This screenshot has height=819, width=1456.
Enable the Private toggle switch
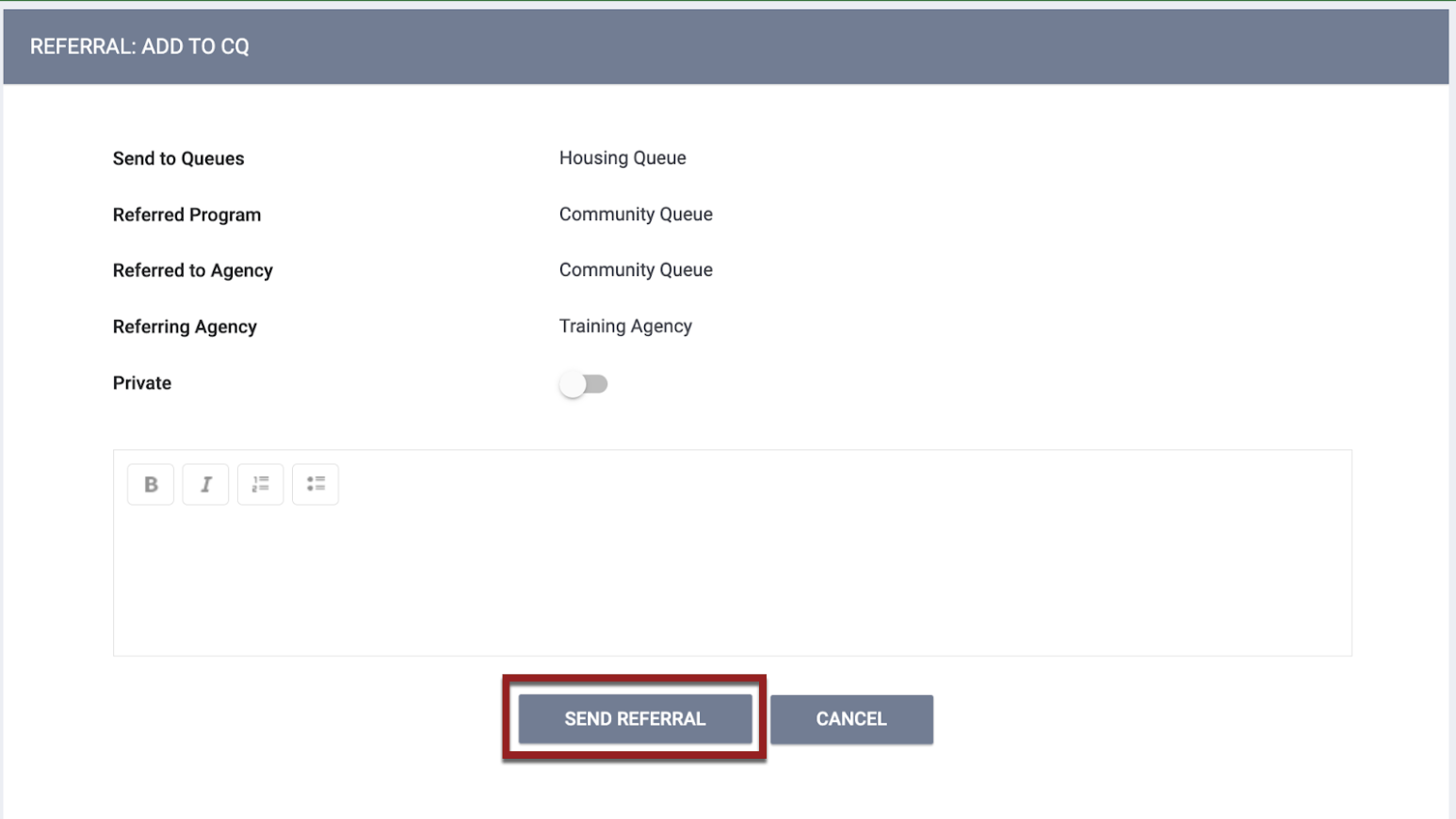coord(583,384)
